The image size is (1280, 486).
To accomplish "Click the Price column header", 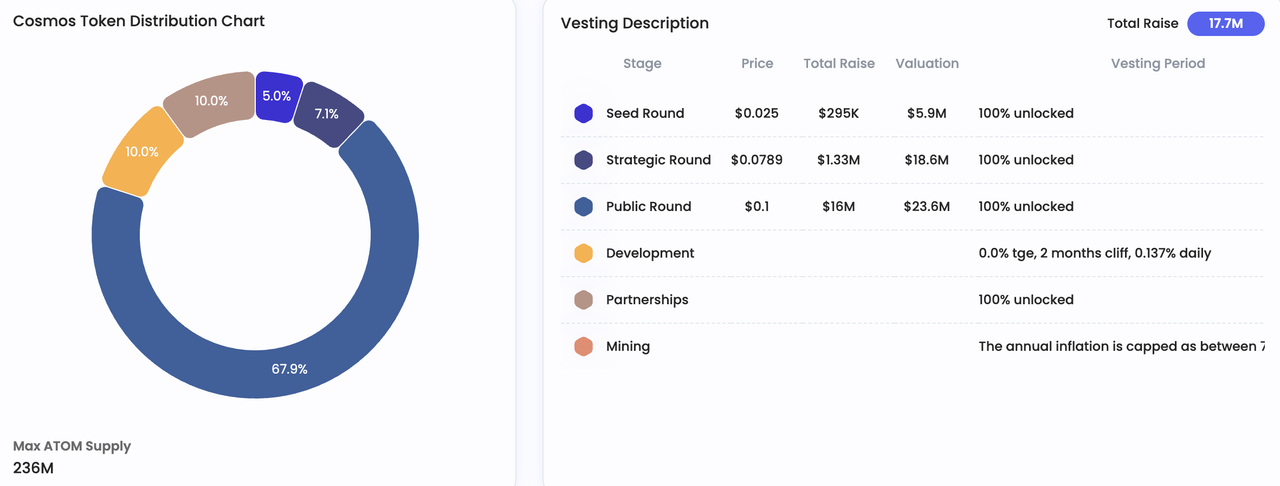I will tap(757, 63).
